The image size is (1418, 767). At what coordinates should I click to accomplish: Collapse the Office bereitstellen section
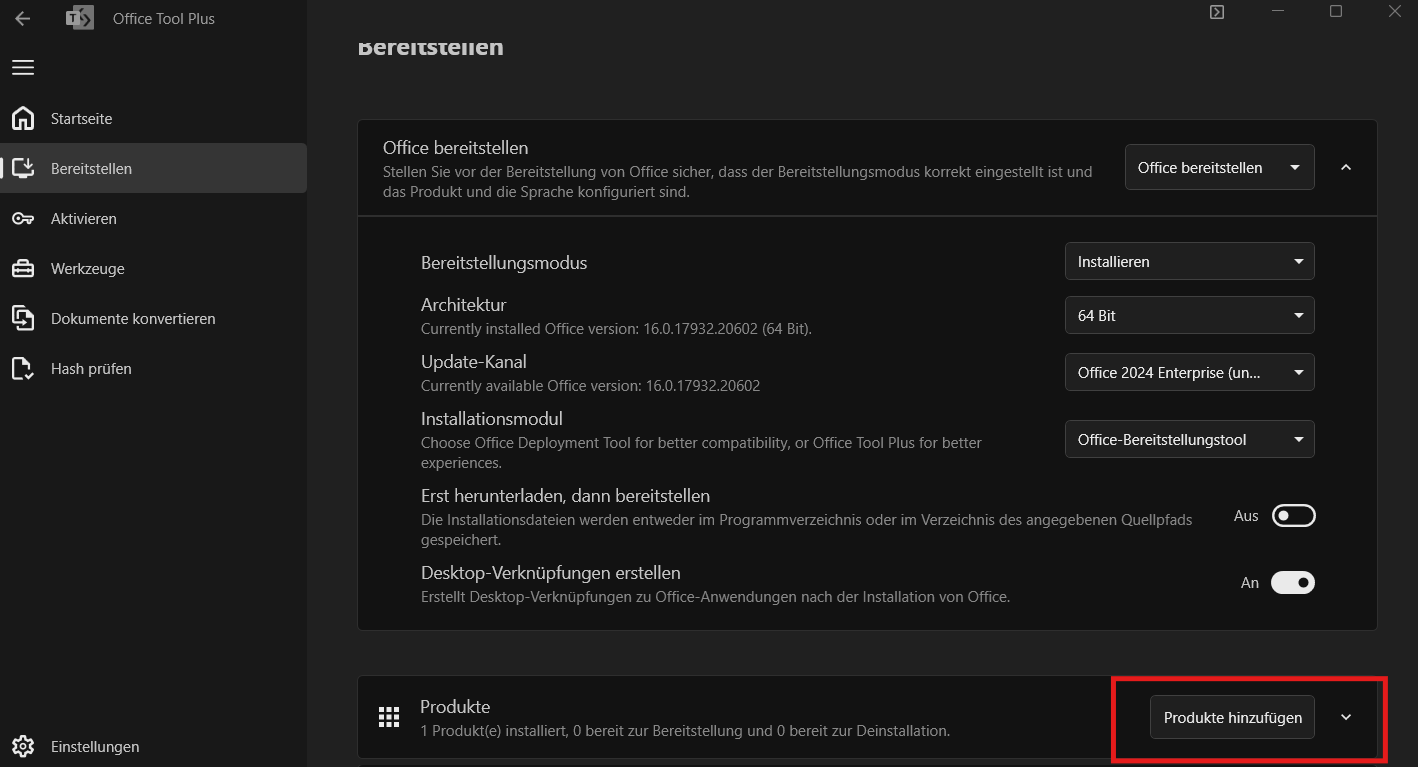[1346, 168]
